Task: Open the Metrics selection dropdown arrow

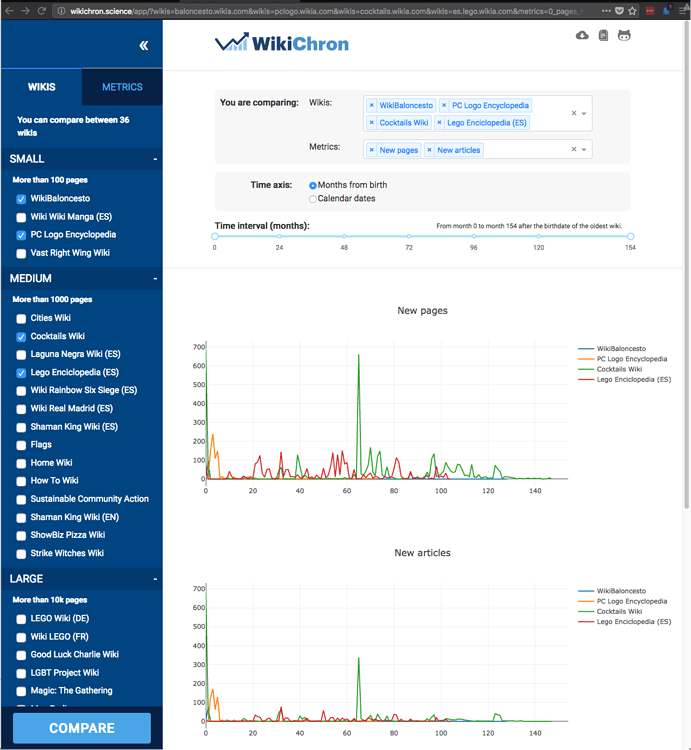Action: [584, 150]
